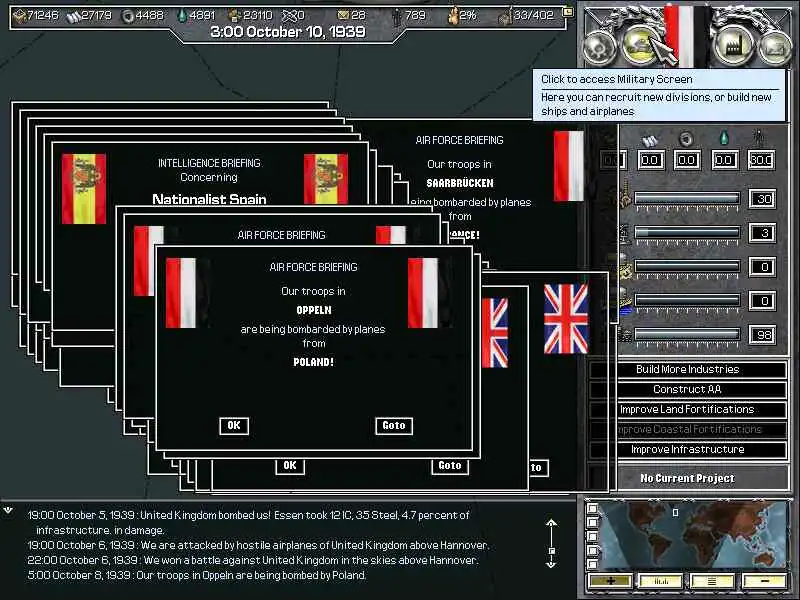Click the rightmost round button in the top-right panel
The width and height of the screenshot is (800, 600).
click(x=774, y=48)
